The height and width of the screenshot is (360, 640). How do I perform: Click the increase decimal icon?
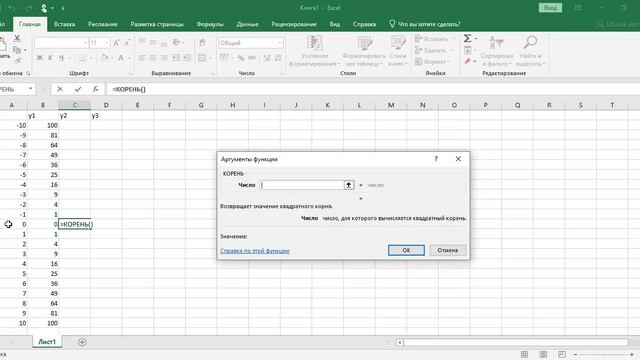pyautogui.click(x=267, y=58)
